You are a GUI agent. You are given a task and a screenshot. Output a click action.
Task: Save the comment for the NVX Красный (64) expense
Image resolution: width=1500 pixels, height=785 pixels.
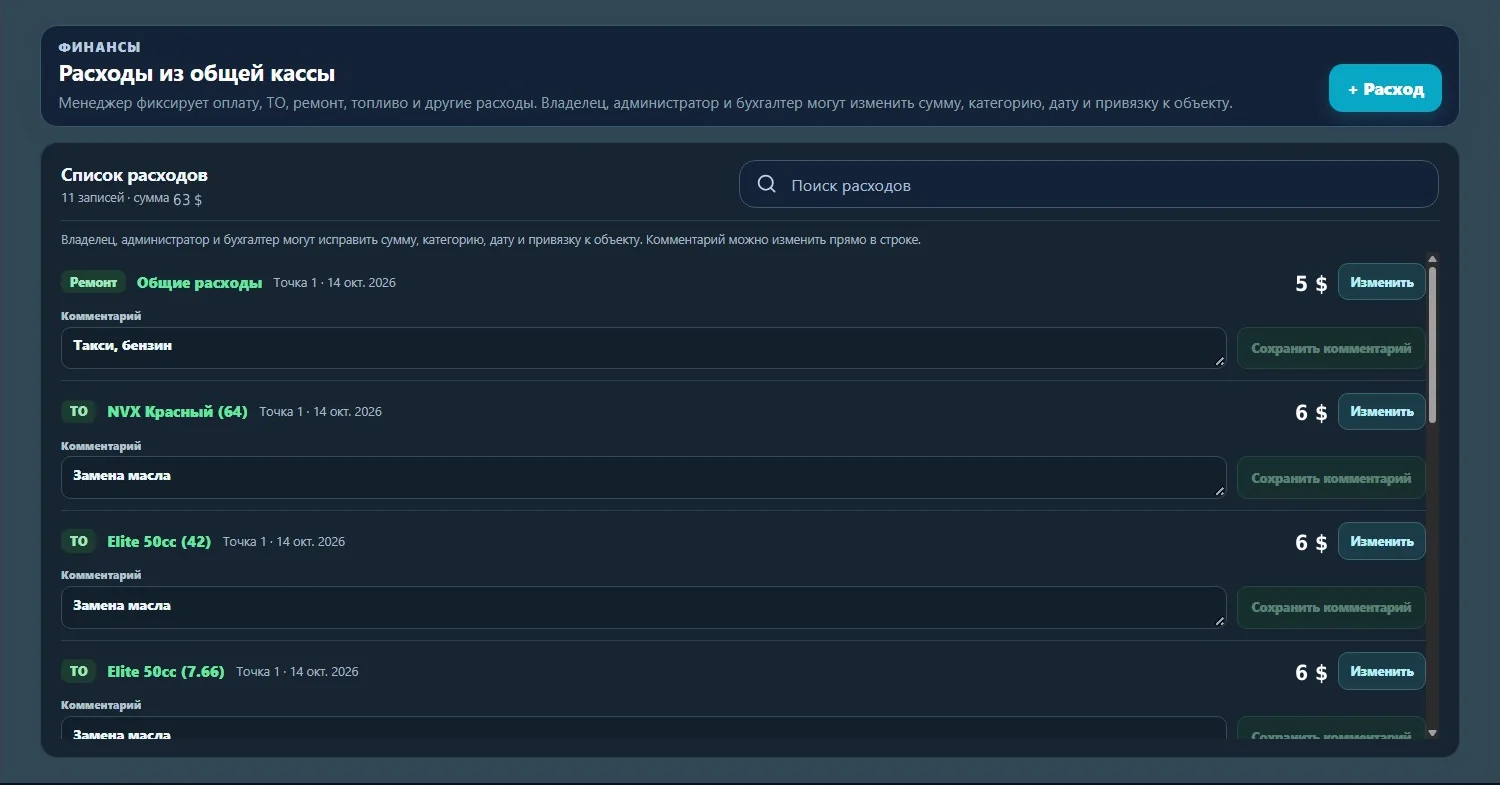pyautogui.click(x=1331, y=478)
